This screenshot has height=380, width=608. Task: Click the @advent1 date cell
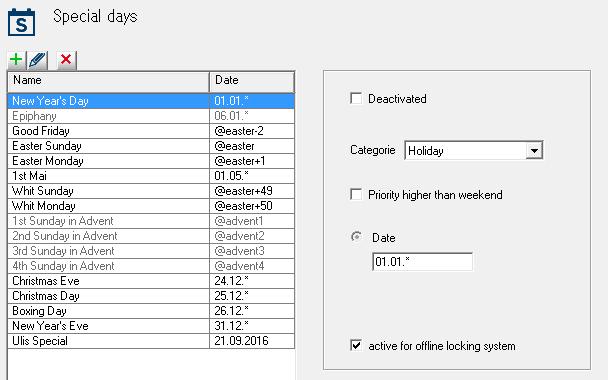click(x=252, y=221)
